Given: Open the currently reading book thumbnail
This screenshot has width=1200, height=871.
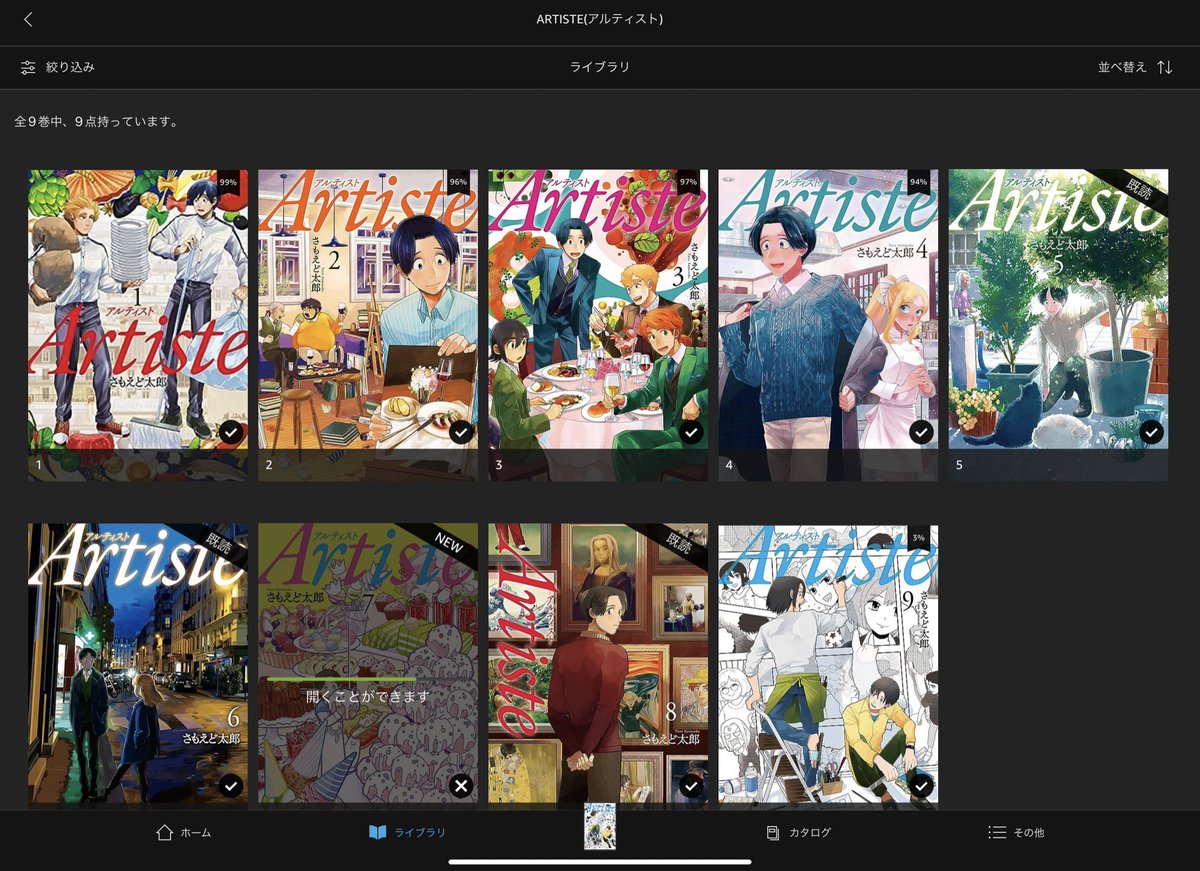Looking at the screenshot, I should (x=600, y=826).
